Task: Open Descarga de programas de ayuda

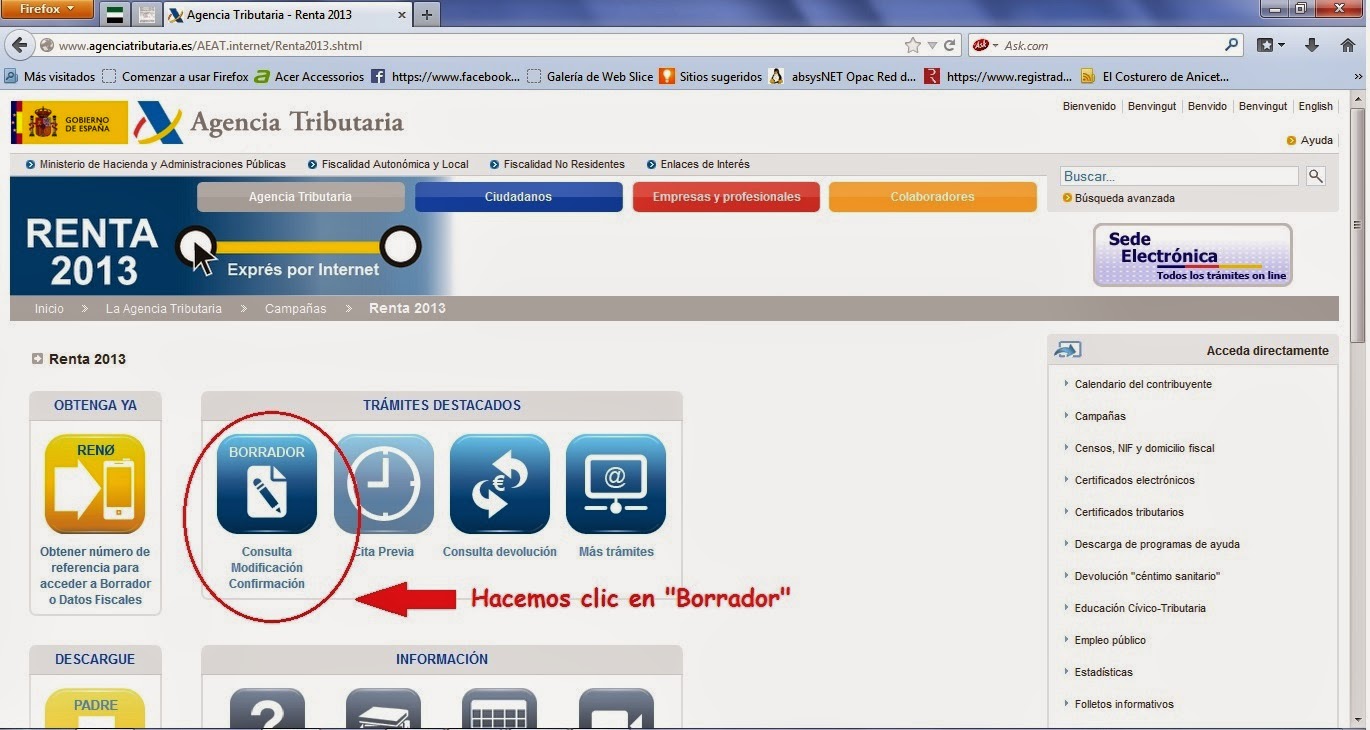Action: (x=1157, y=544)
